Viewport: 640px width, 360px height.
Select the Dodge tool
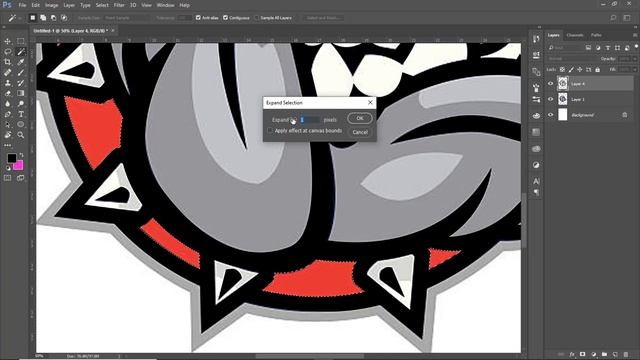tap(20, 104)
